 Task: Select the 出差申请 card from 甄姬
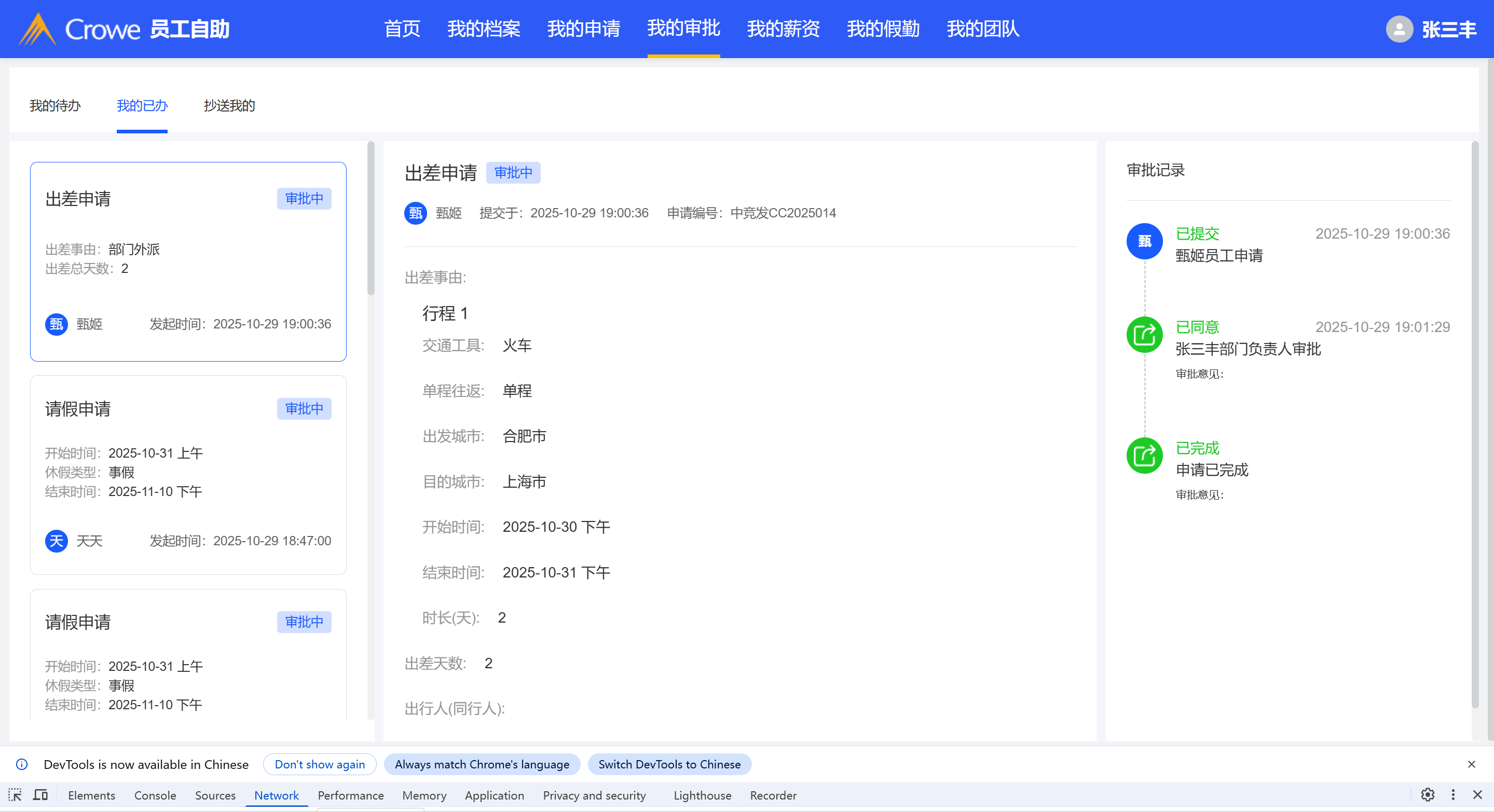188,261
